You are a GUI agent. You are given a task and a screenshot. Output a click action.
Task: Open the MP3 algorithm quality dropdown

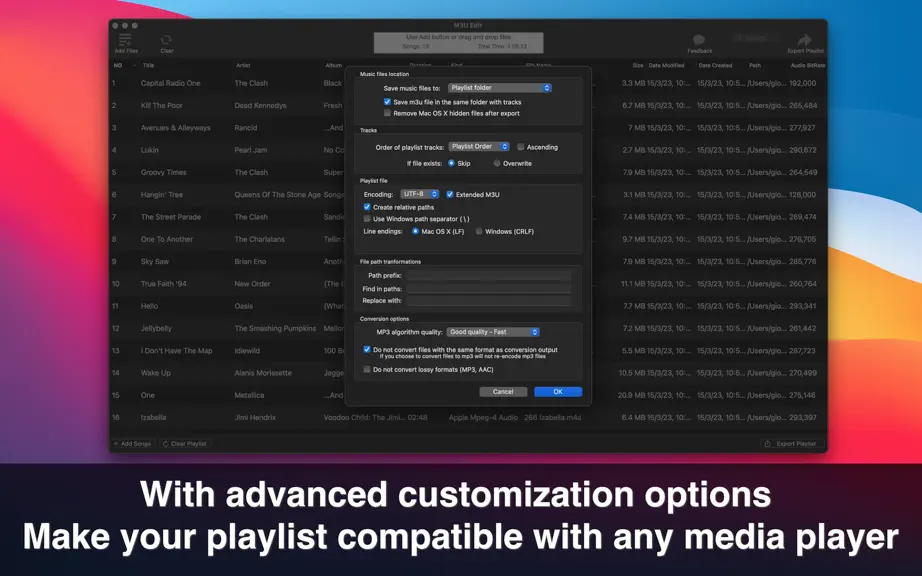(493, 332)
